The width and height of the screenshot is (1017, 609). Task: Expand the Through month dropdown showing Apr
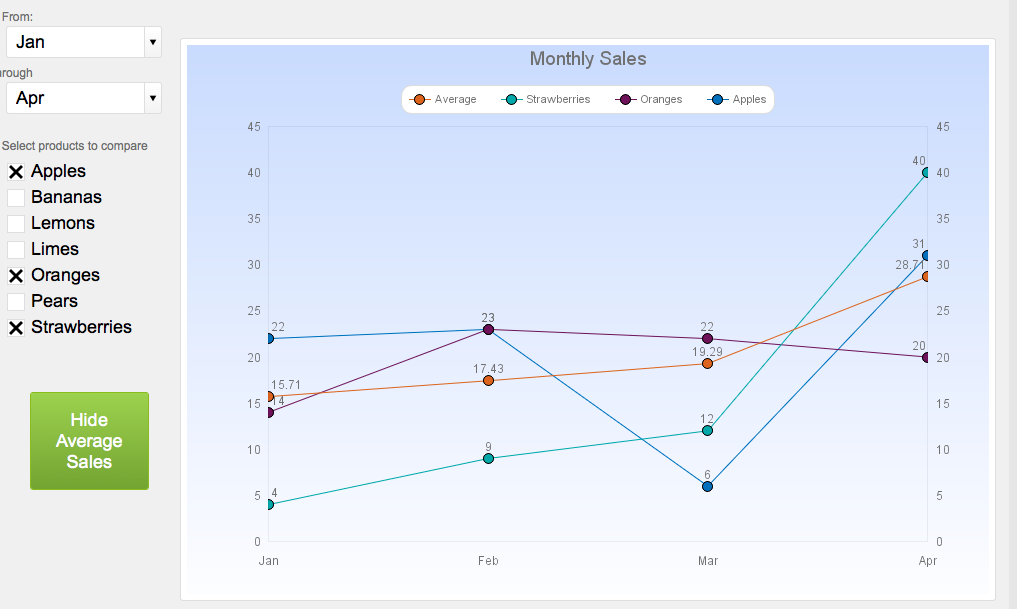[84, 98]
